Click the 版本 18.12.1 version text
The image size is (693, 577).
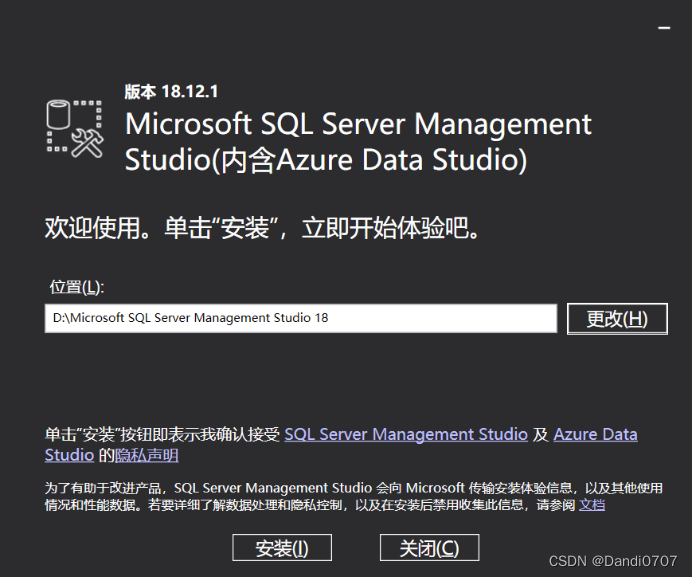coord(171,91)
